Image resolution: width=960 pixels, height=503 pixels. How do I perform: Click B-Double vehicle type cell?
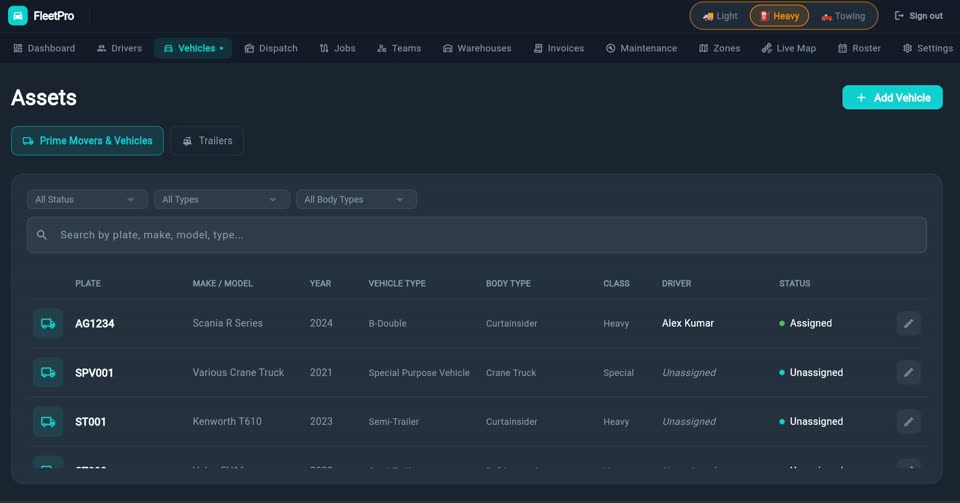pyautogui.click(x=388, y=323)
